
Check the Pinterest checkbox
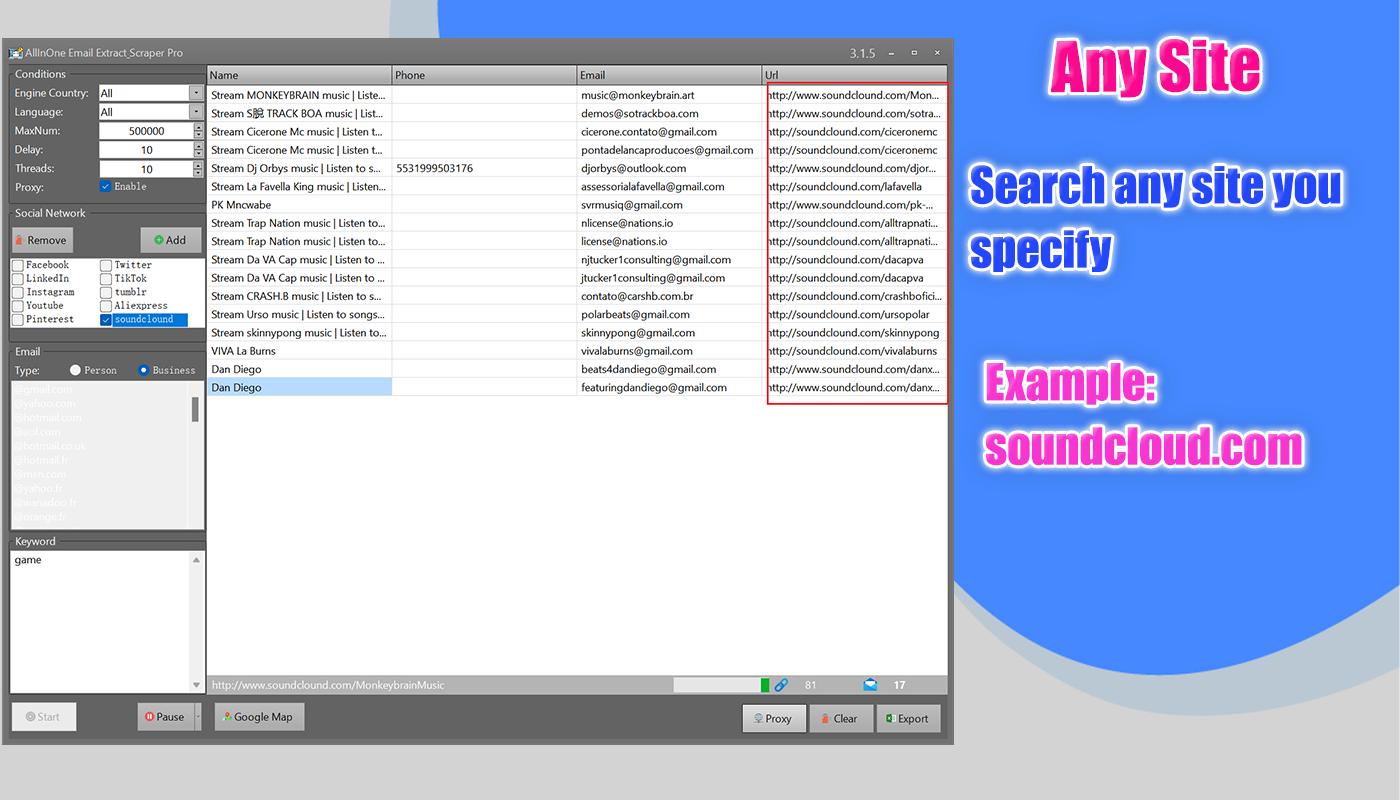point(18,320)
